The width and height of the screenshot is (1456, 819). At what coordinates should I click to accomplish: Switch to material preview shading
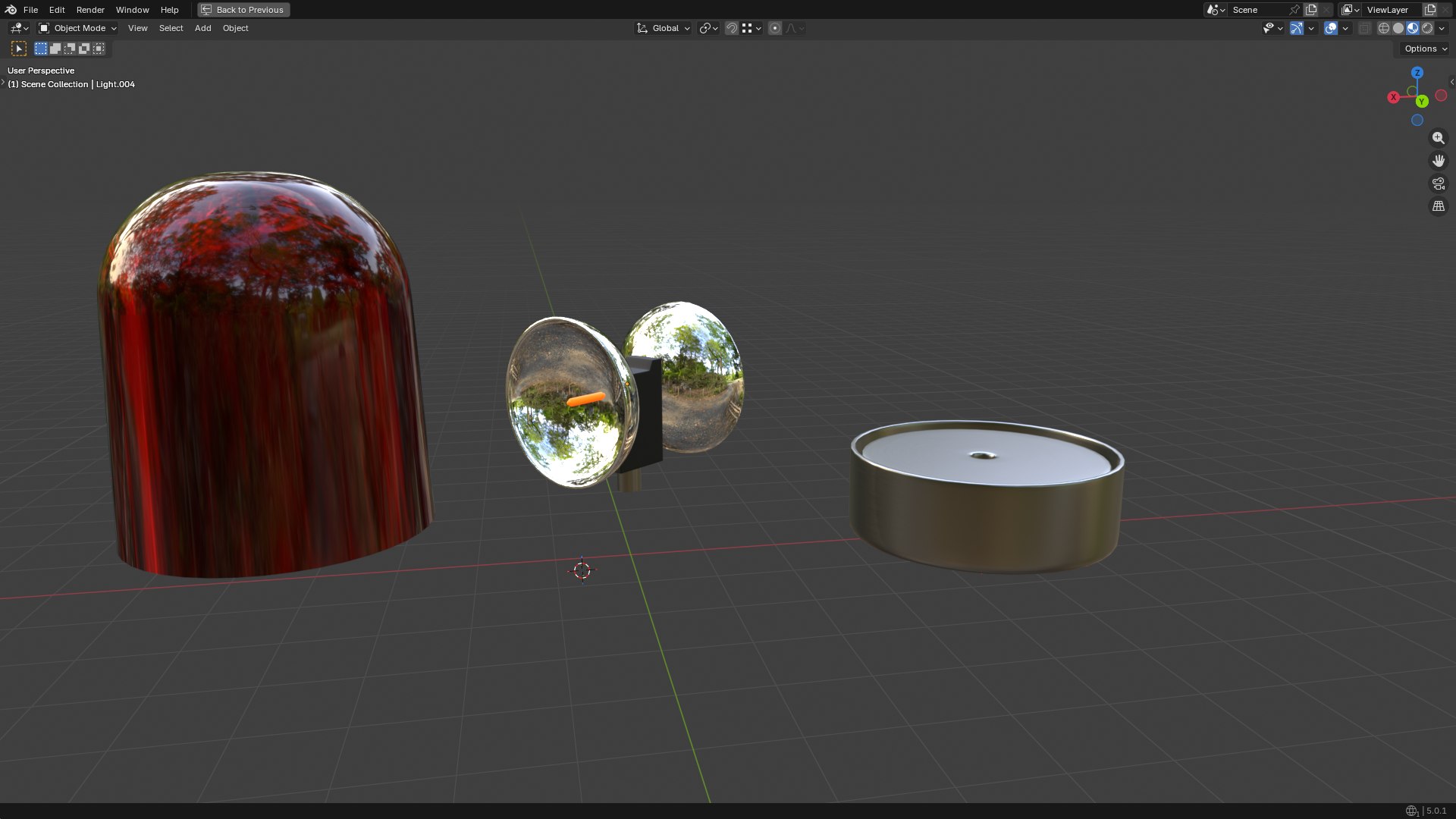[1413, 28]
